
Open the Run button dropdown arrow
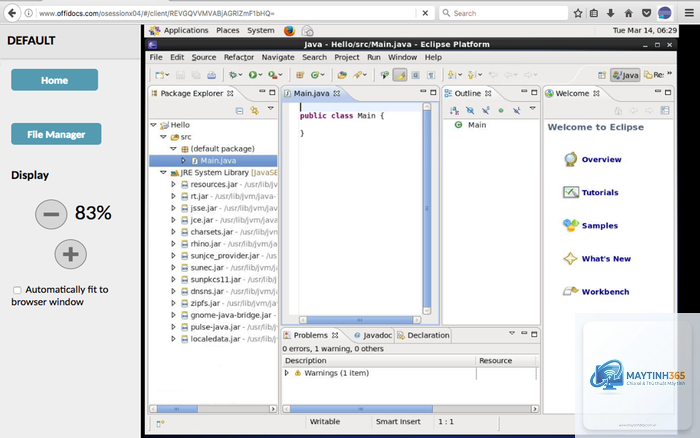coord(260,75)
